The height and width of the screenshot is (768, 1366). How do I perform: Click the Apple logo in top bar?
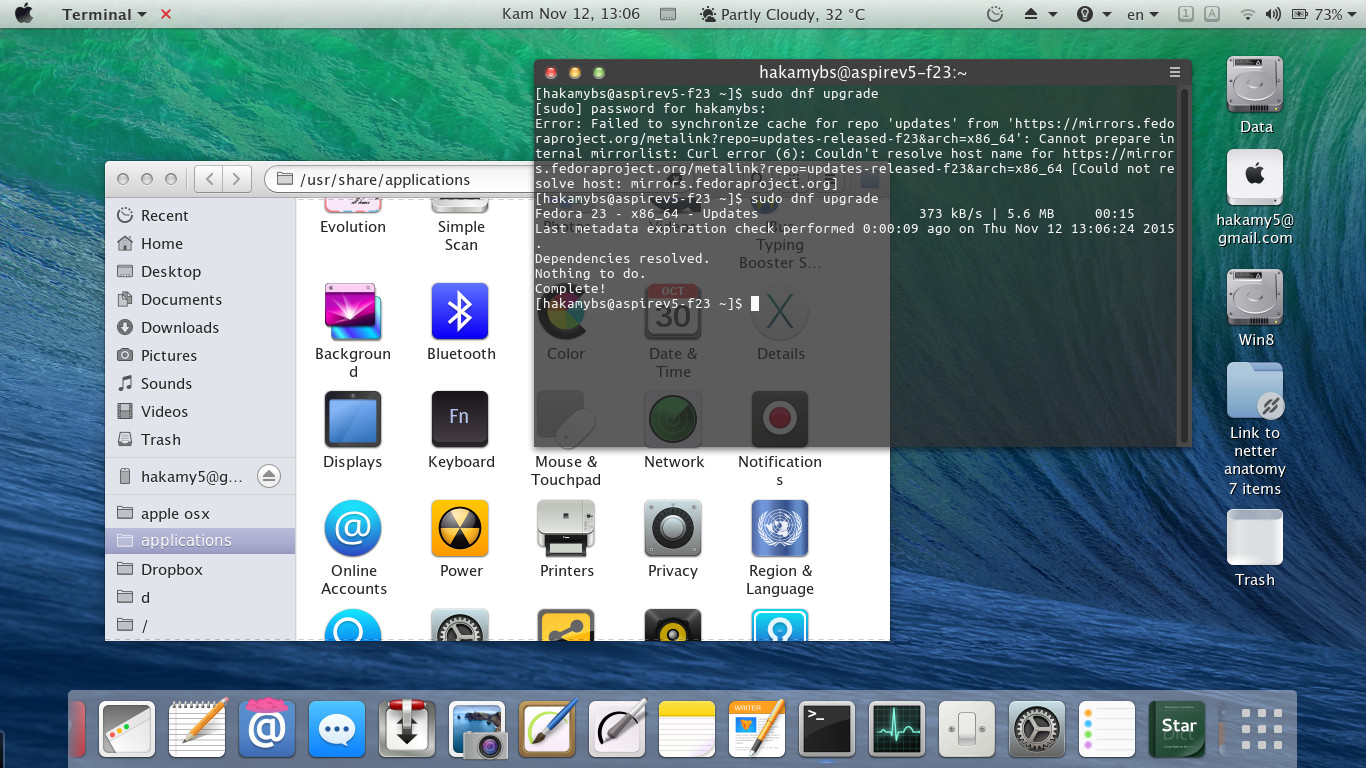click(24, 14)
